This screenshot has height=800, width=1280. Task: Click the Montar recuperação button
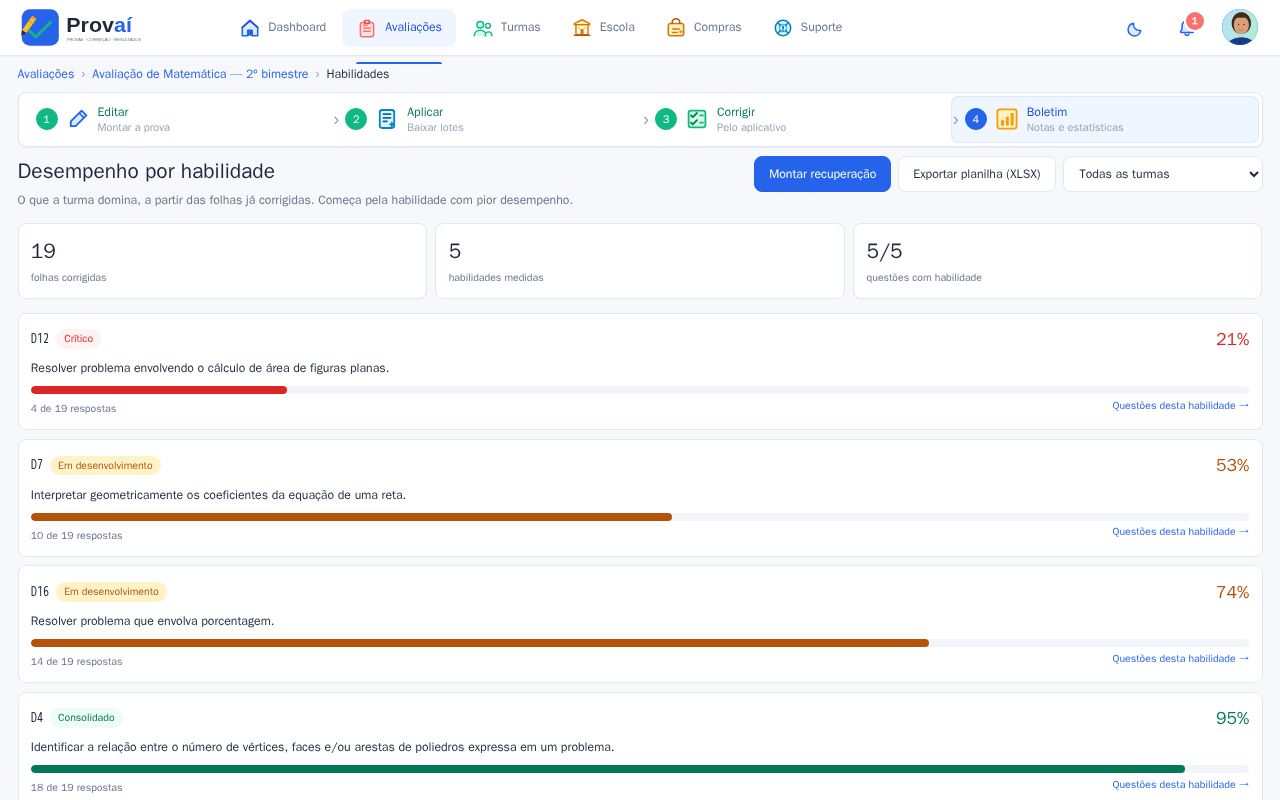point(822,174)
